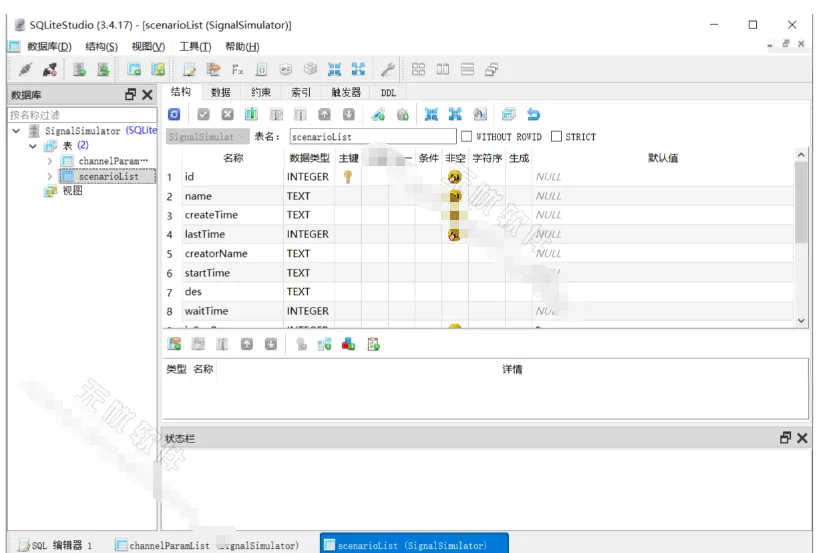Open configuration with the wrench icon

[x=387, y=69]
